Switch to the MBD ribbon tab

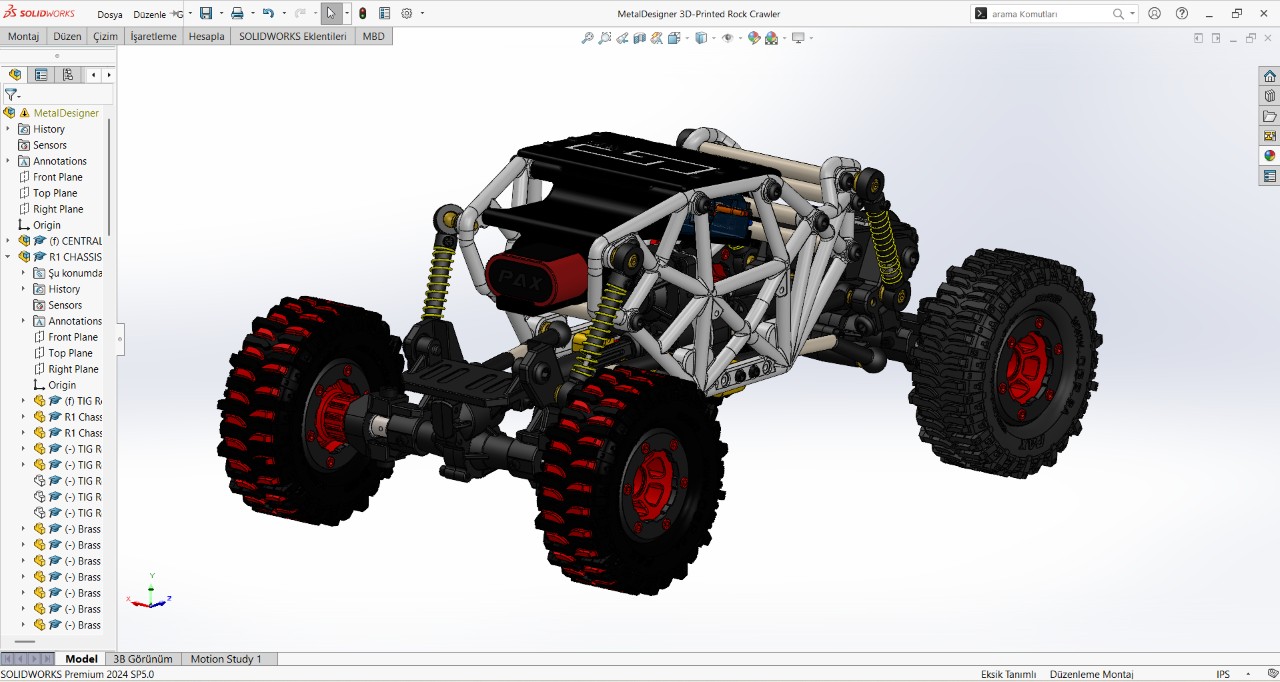(373, 36)
